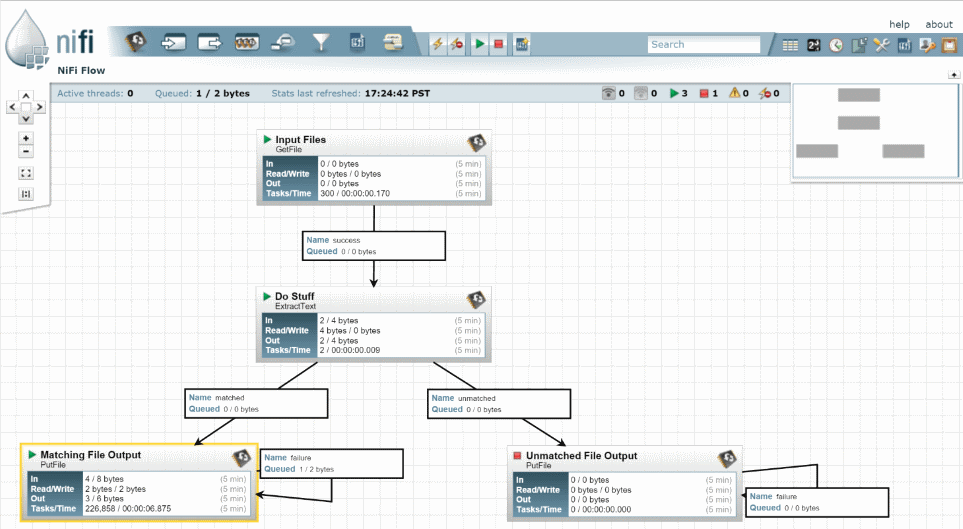The image size is (963, 529).
Task: Zoom out with the minus button
Action: (26, 151)
